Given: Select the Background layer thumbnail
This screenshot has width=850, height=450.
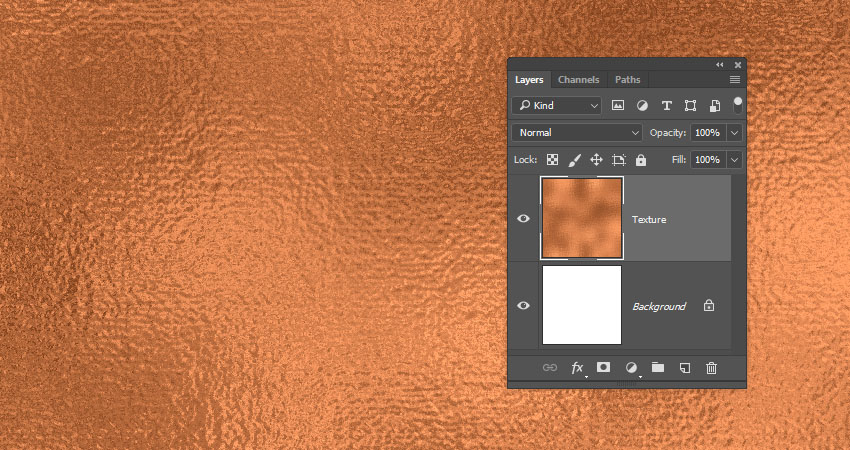Looking at the screenshot, I should pyautogui.click(x=582, y=305).
